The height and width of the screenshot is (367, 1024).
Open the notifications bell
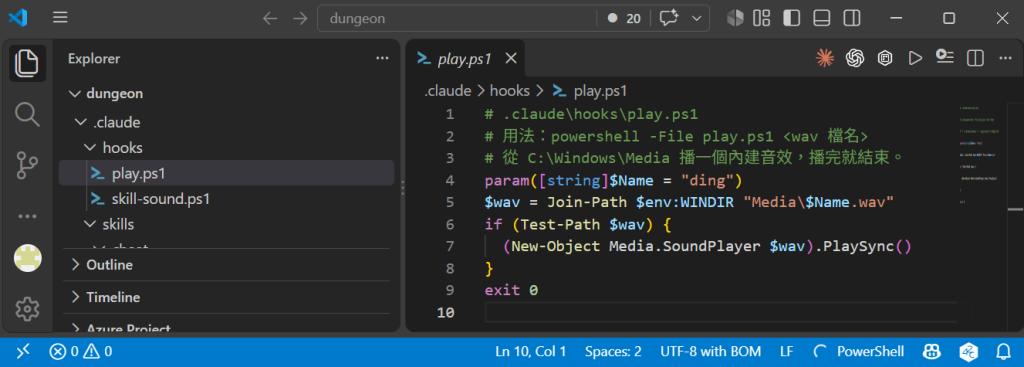pos(1003,352)
